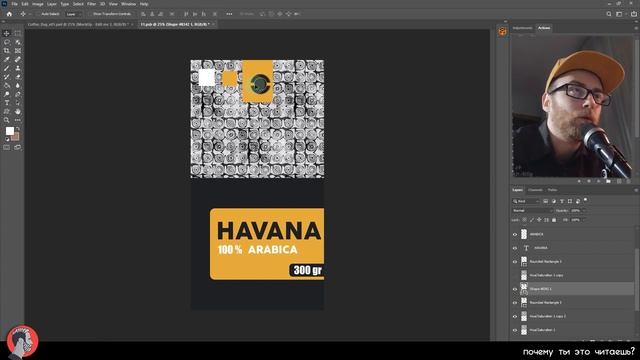Viewport: 640px width, 360px height.
Task: Filter layers by pixel layers
Action: pyautogui.click(x=546, y=201)
